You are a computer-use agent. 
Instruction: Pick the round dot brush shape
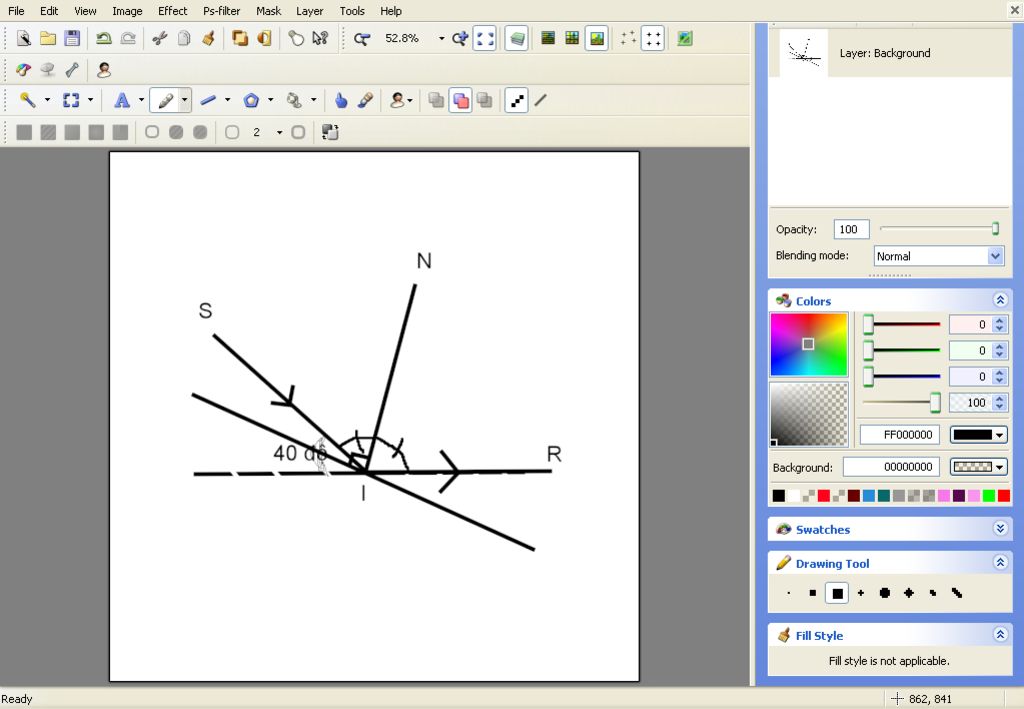pos(884,593)
